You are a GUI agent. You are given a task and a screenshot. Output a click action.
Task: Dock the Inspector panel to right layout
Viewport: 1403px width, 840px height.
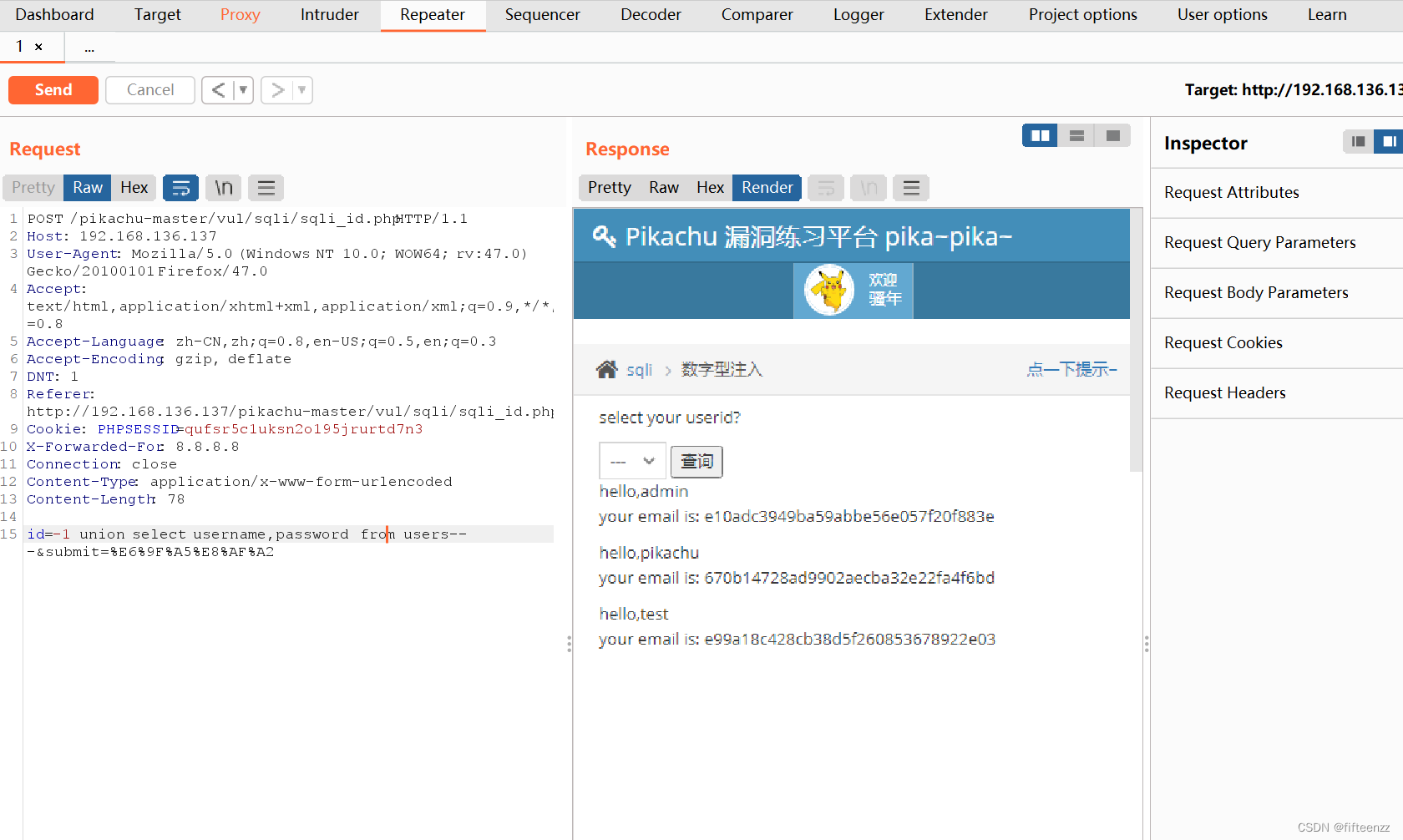pyautogui.click(x=1389, y=142)
